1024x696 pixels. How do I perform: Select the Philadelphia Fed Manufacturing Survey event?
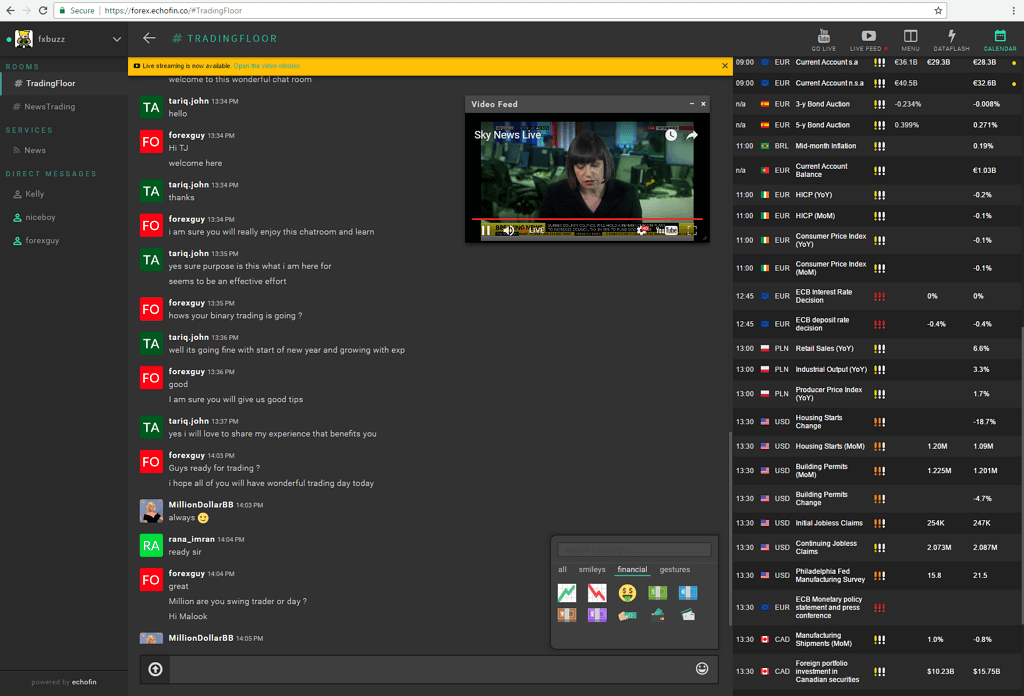tap(875, 575)
